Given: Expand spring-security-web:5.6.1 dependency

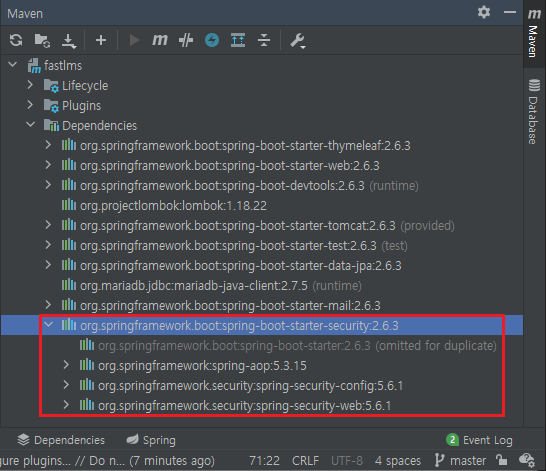Looking at the screenshot, I should [x=66, y=405].
